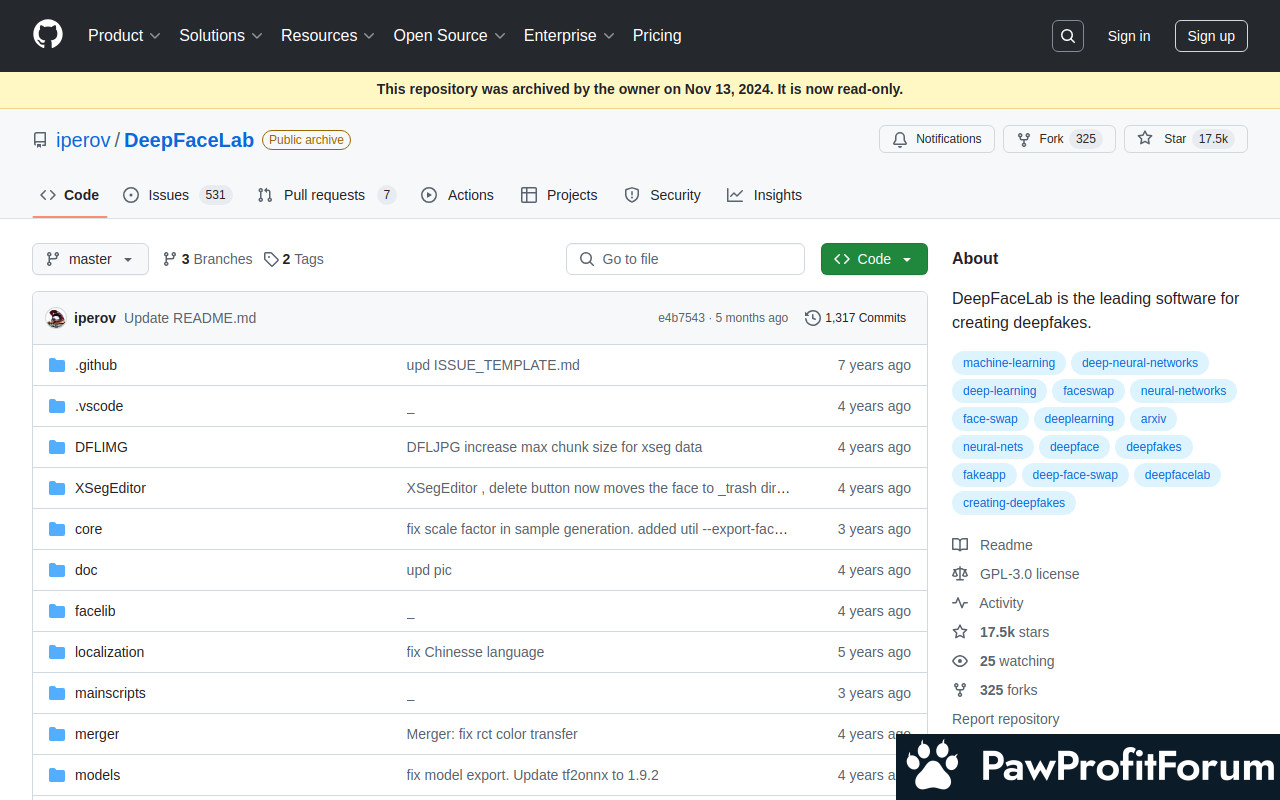Select the arxiv topic tag
Image resolution: width=1280 pixels, height=800 pixels.
pyautogui.click(x=1153, y=419)
